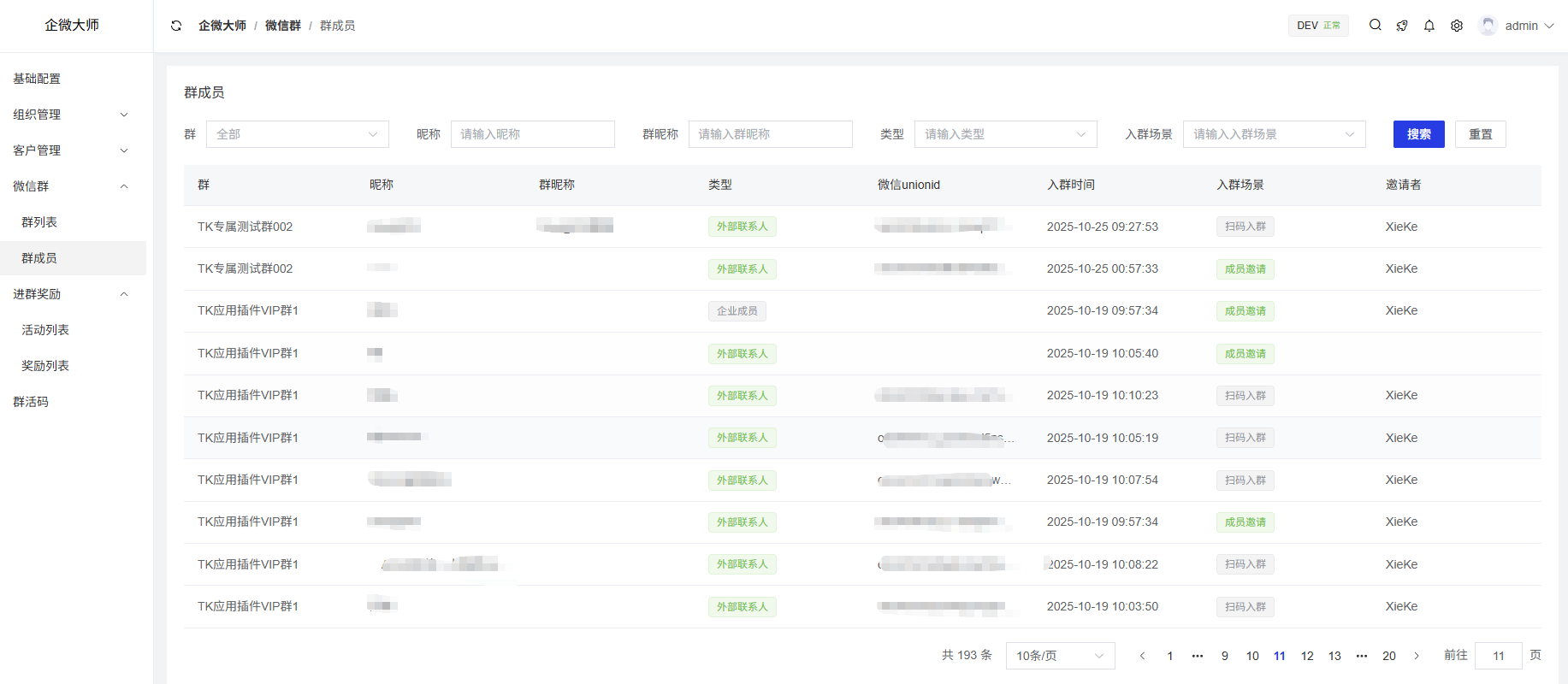1568x684 pixels.
Task: Click the blue 搜索 button
Action: (x=1418, y=134)
